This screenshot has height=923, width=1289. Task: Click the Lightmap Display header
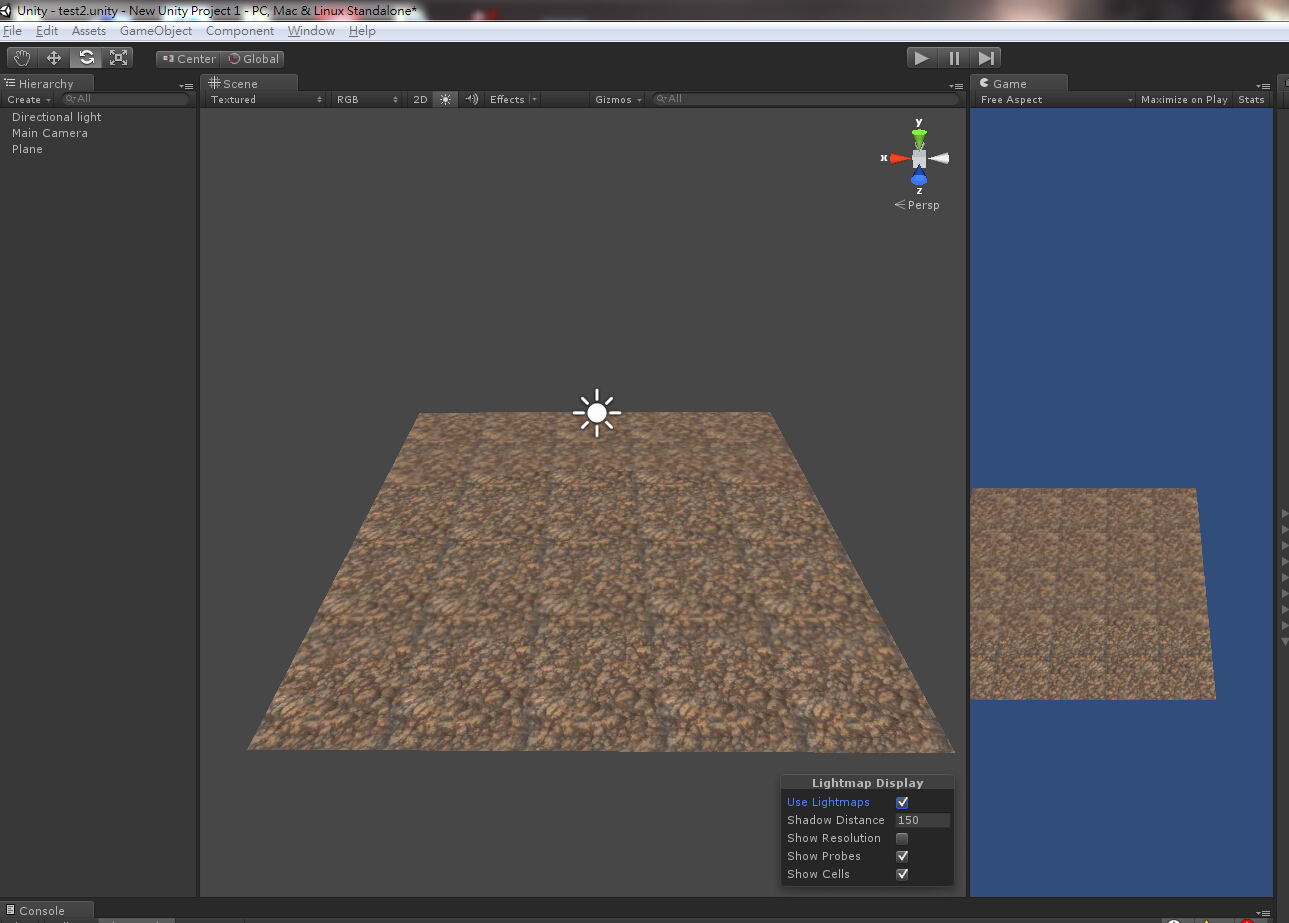868,783
